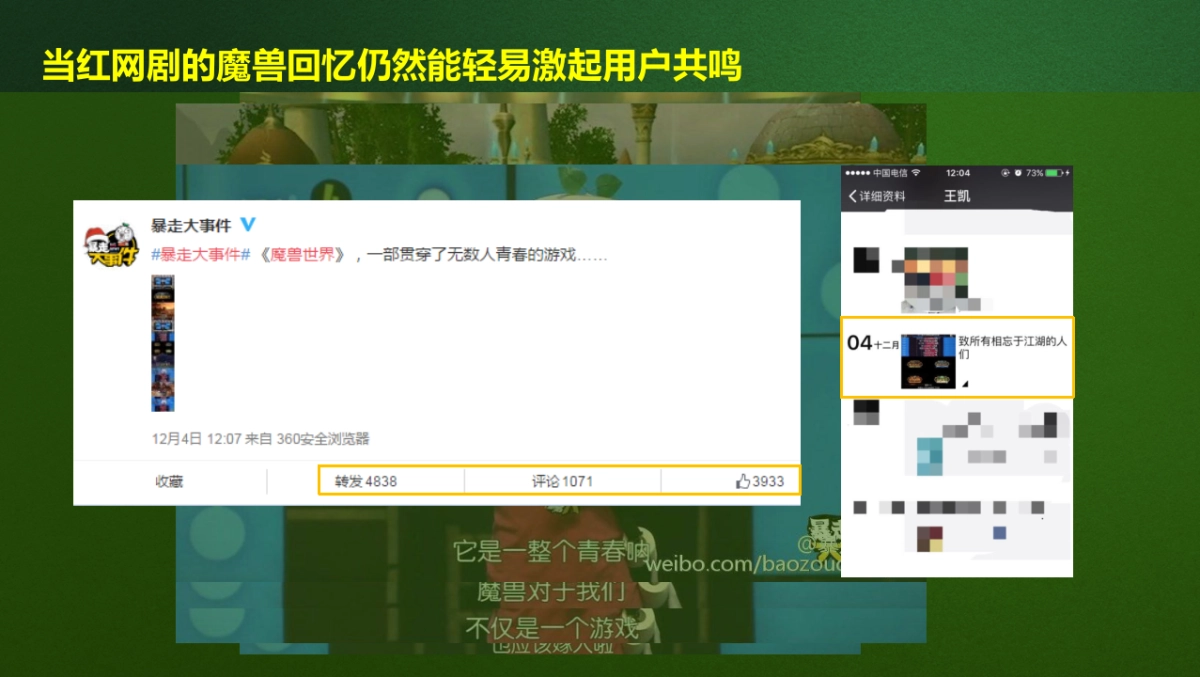Click the battery icon at top right of phone
The image size is (1200, 677).
(1055, 173)
